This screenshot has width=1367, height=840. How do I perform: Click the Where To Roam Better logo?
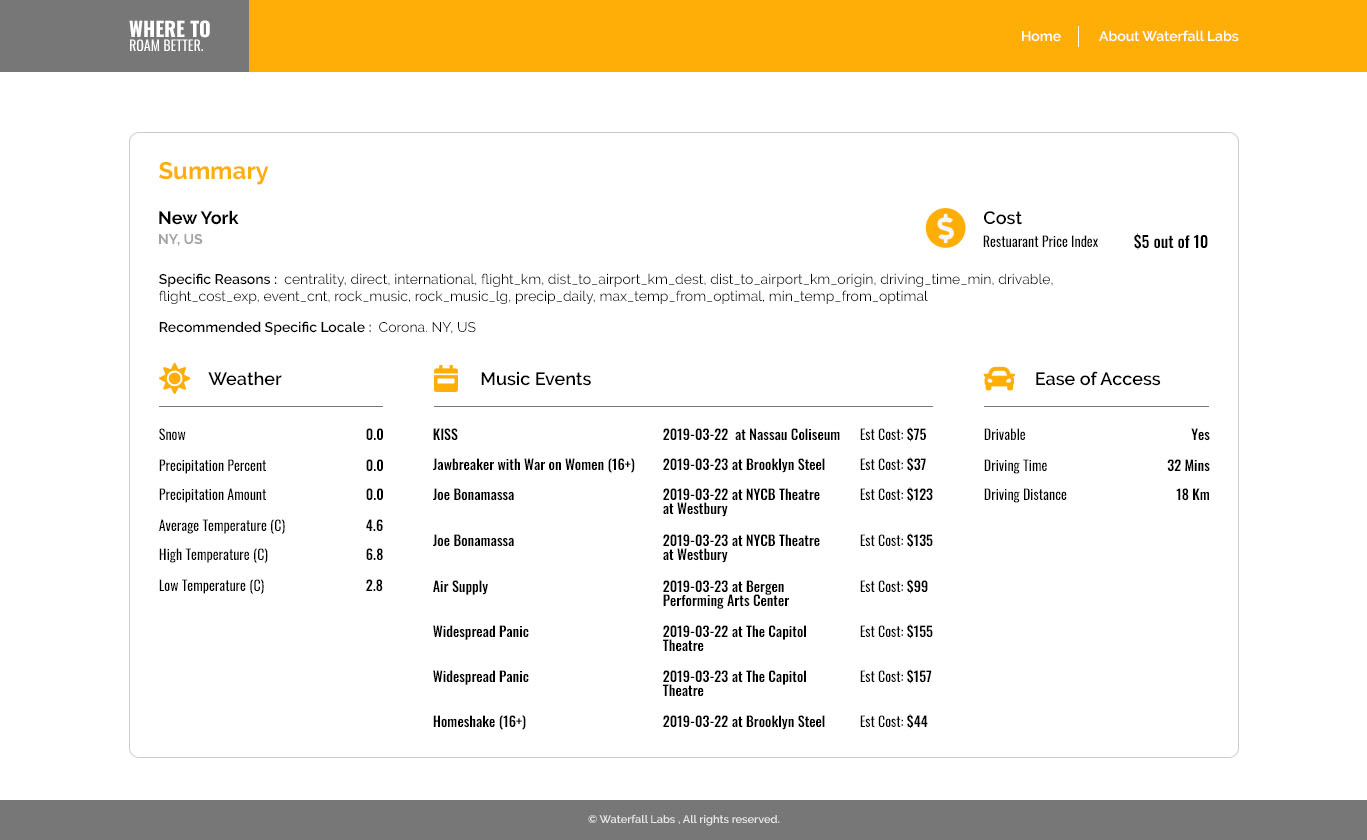pyautogui.click(x=169, y=36)
